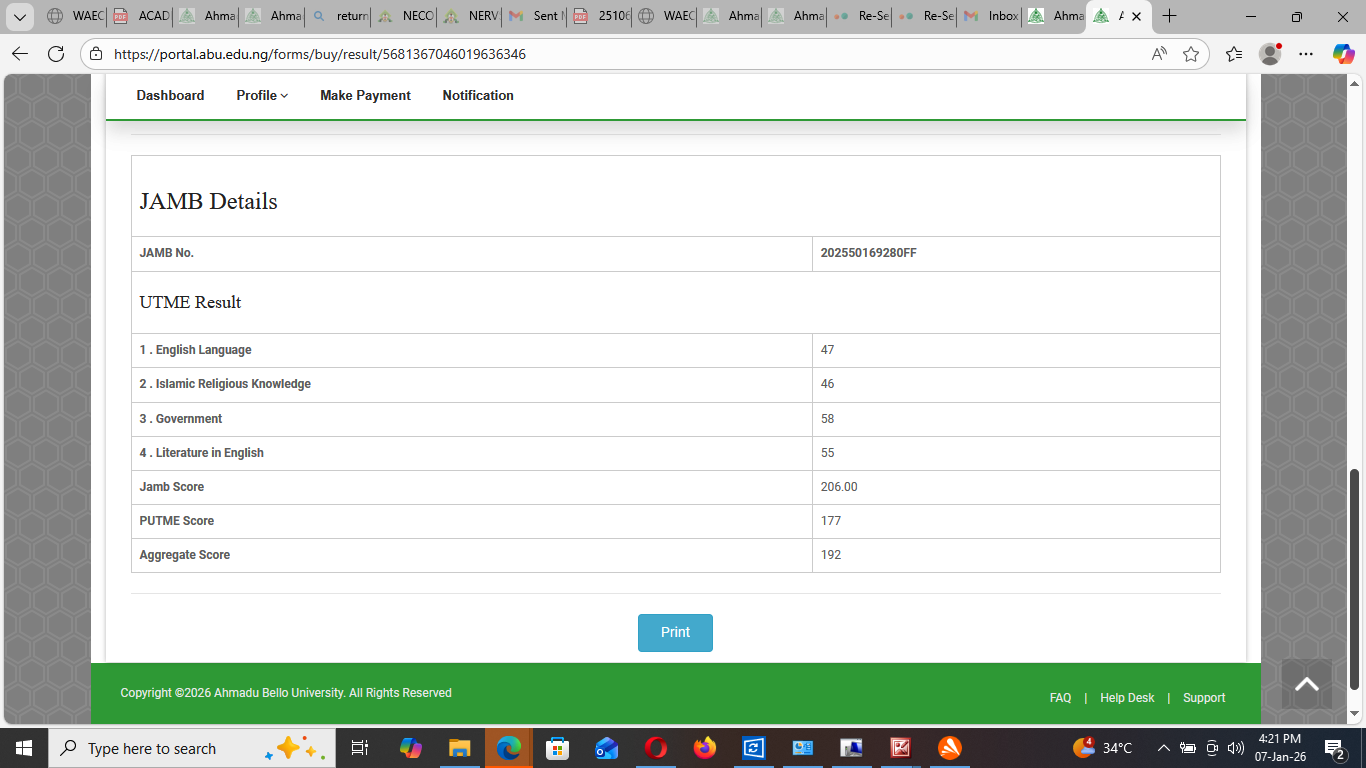Screen dimensions: 1366x768
Task: Expand the Profile dropdown menu
Action: pyautogui.click(x=262, y=95)
